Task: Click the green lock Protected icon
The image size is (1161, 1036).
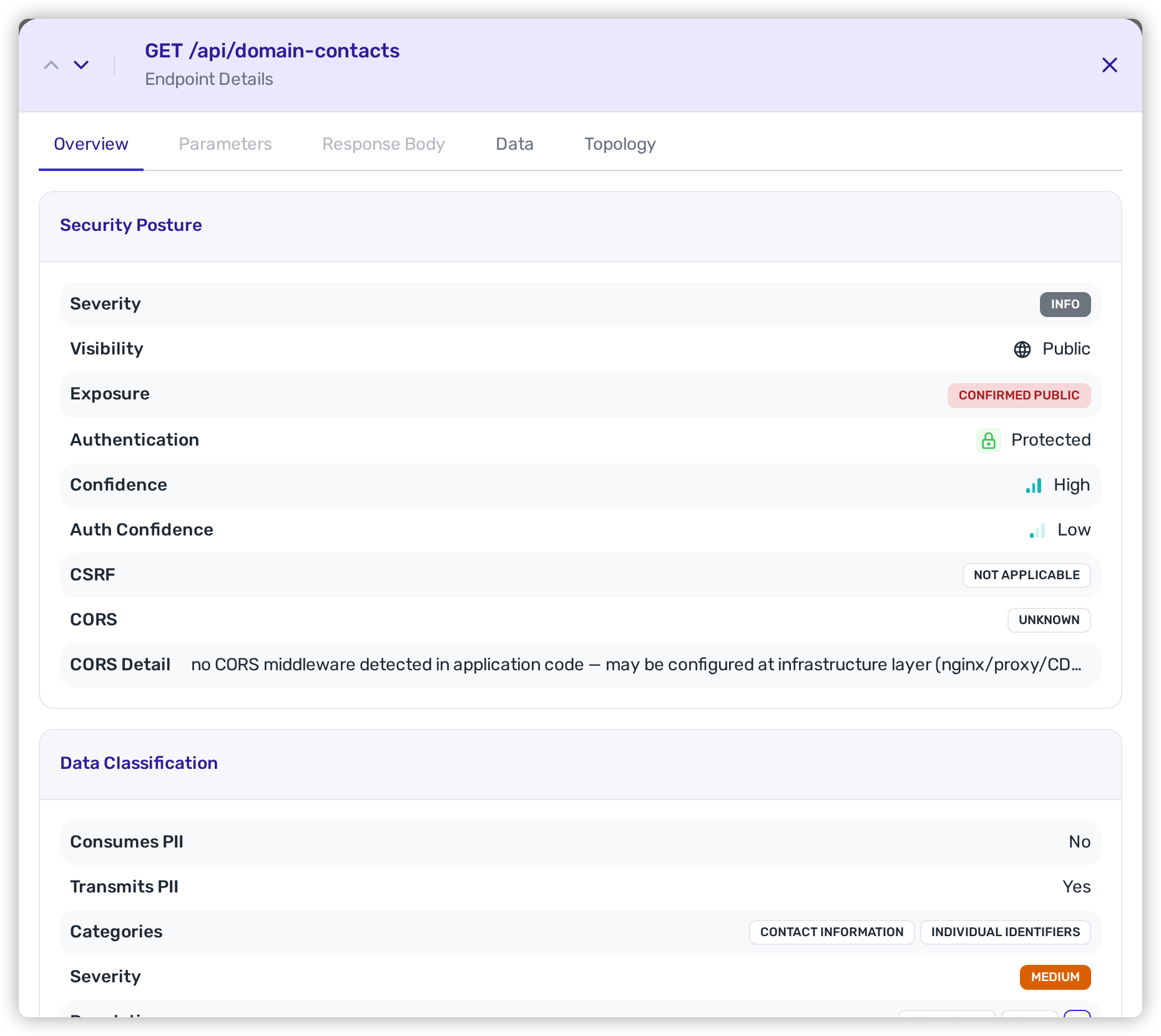Action: [989, 441]
